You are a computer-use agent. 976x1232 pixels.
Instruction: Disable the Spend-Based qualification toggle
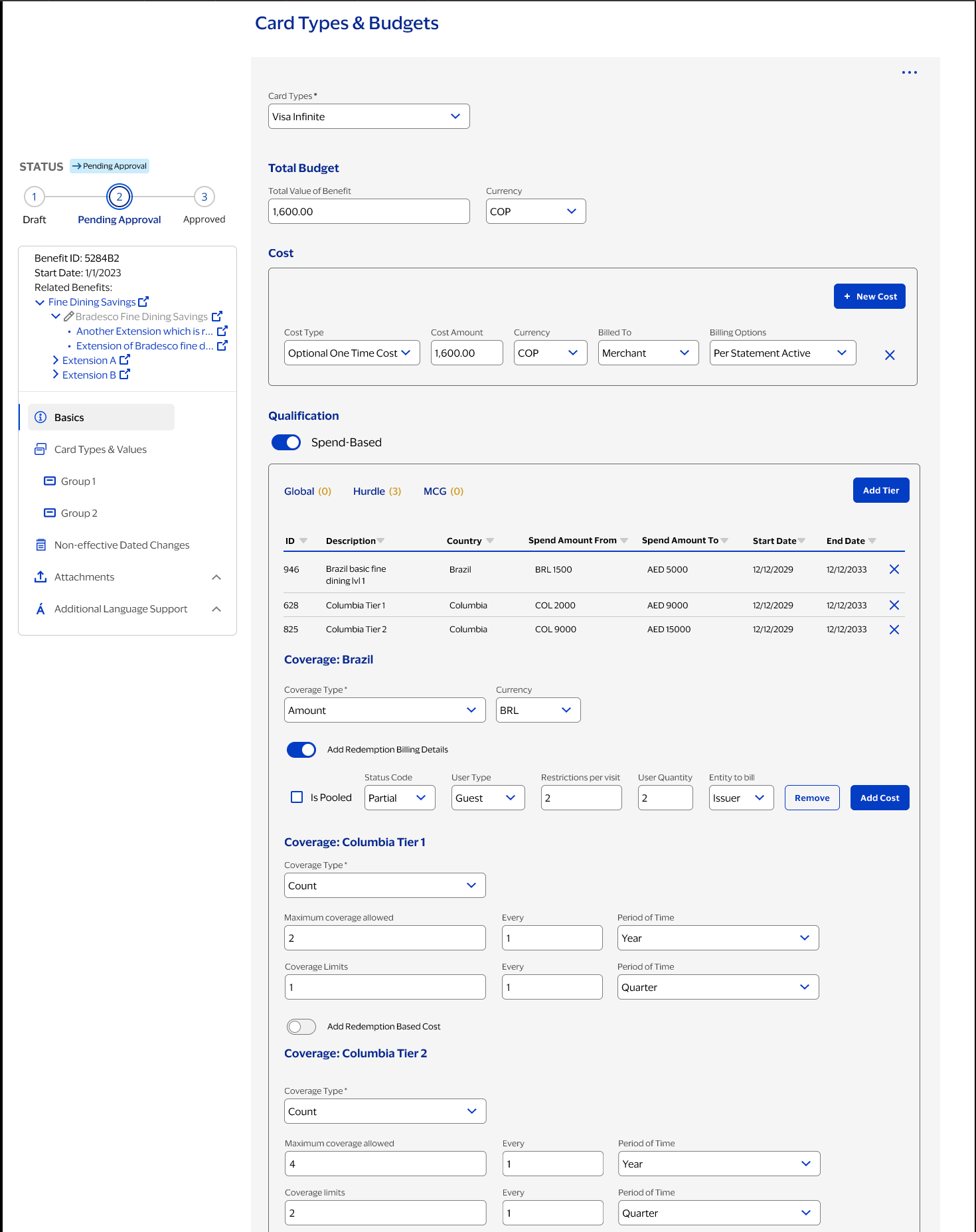[x=286, y=442]
